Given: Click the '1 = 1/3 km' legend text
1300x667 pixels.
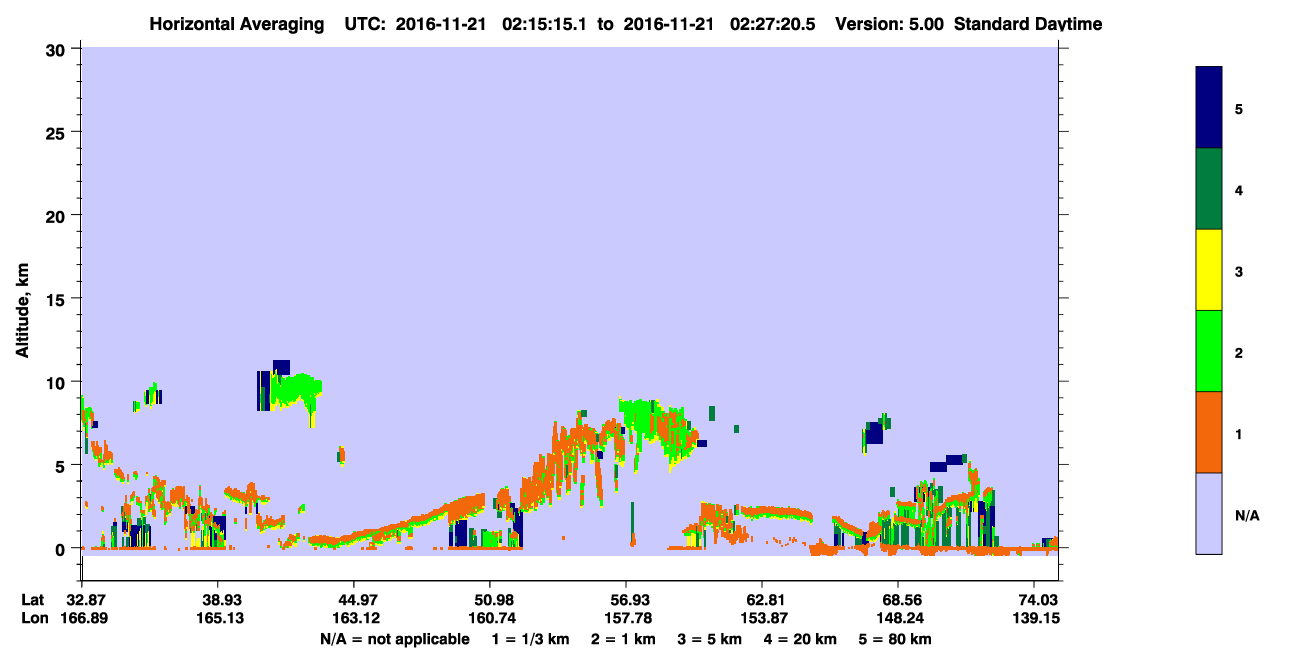Looking at the screenshot, I should 530,638.
